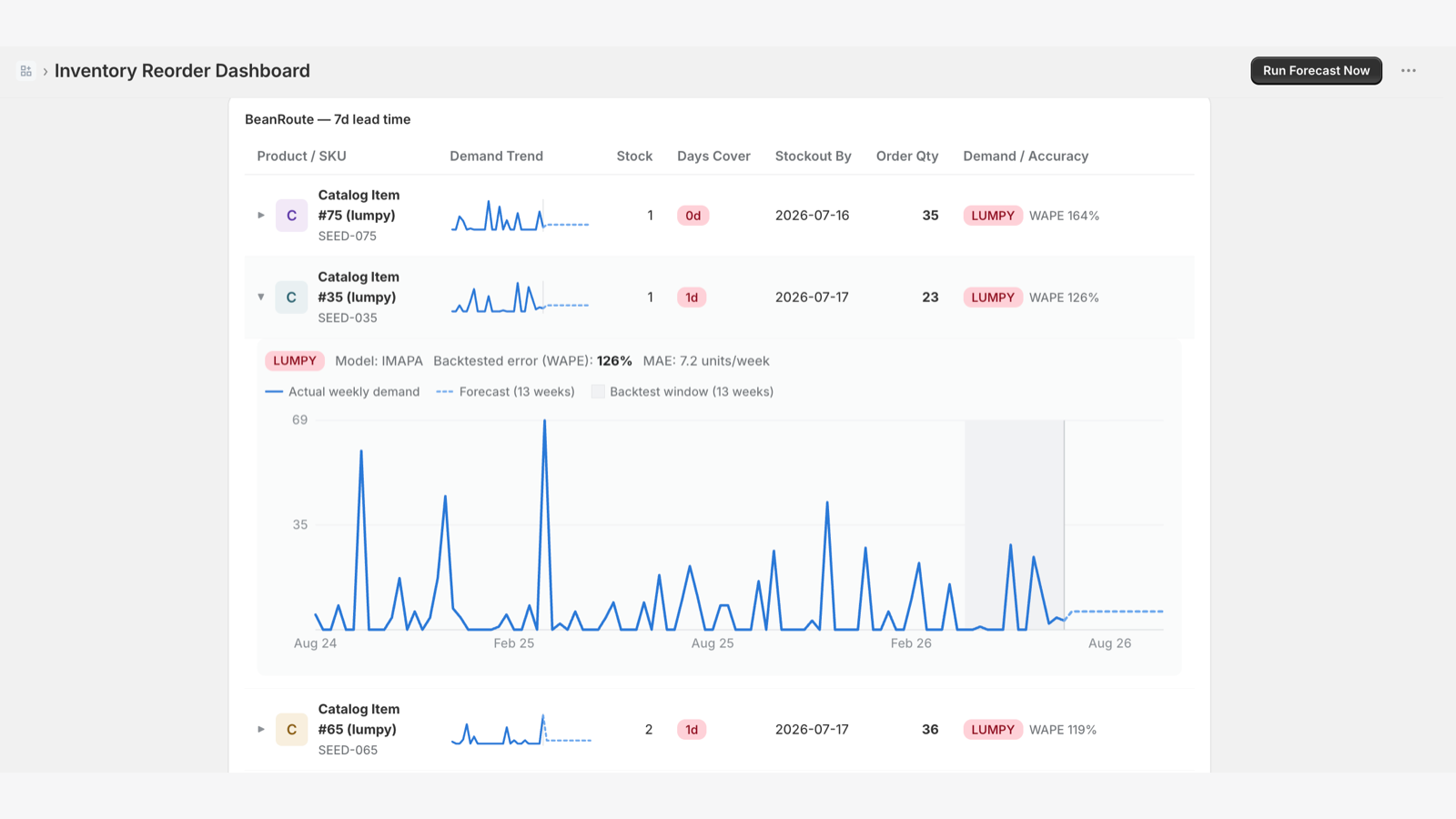Viewport: 1456px width, 819px height.
Task: Toggle Backtest window (13 weeks) legend box
Action: [682, 391]
